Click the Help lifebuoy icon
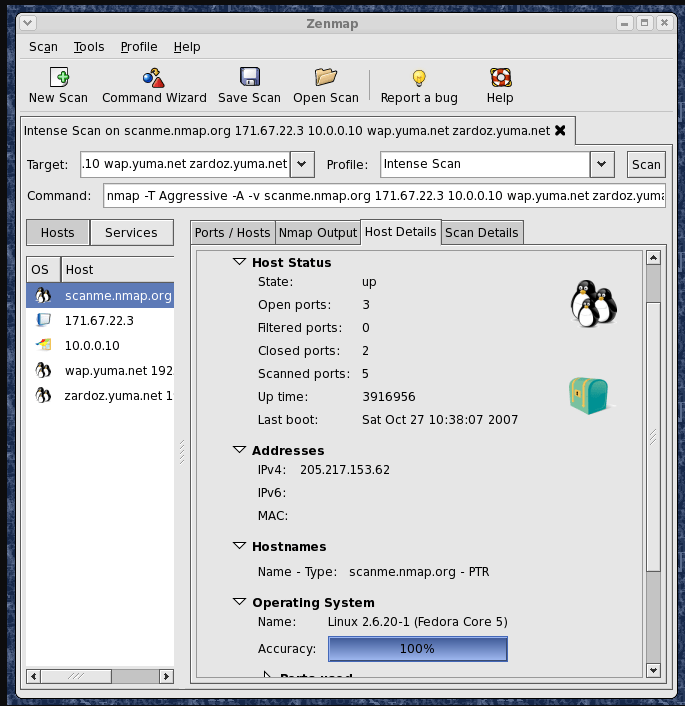Viewport: 685px width, 706px height. point(500,77)
